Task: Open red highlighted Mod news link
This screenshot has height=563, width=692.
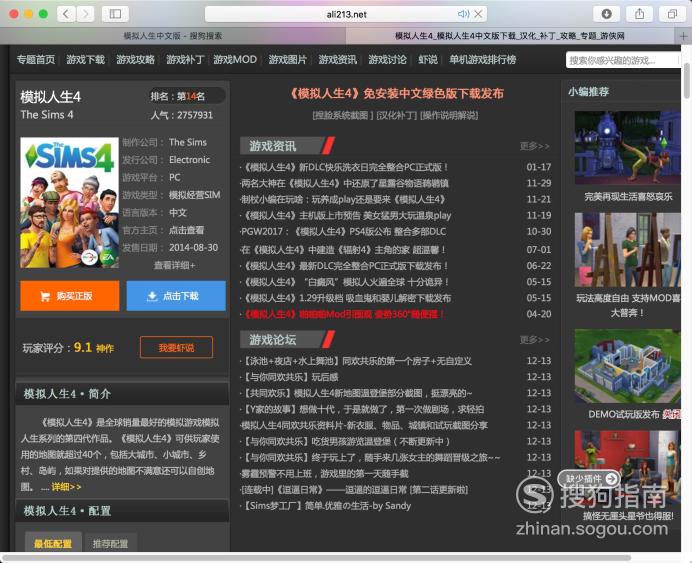Action: point(343,314)
